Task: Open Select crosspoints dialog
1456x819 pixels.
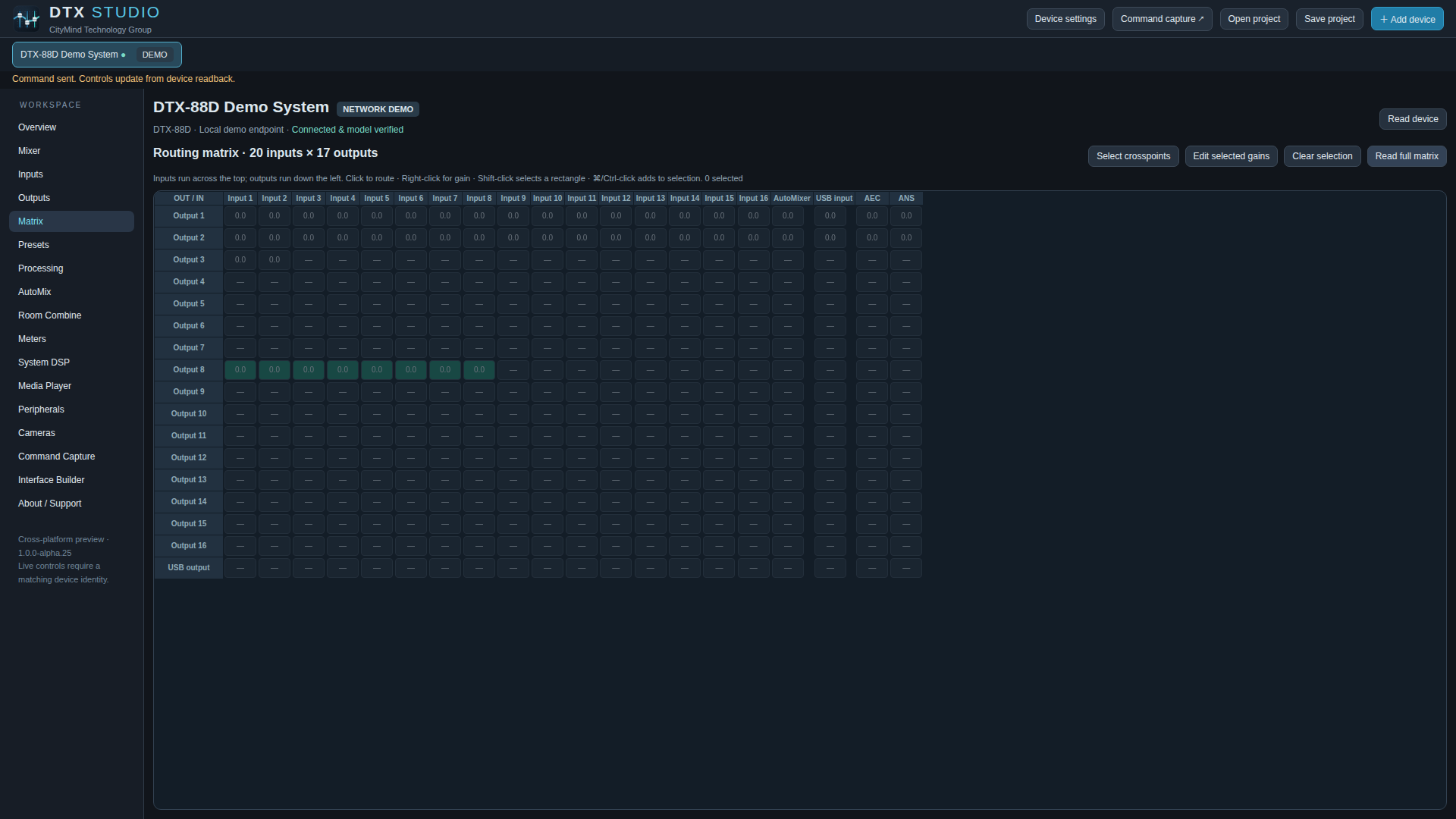Action: coord(1133,156)
